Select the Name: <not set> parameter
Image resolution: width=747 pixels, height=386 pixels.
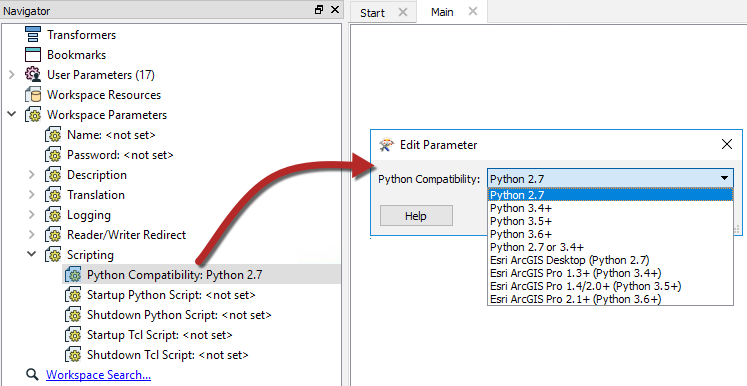pos(111,135)
